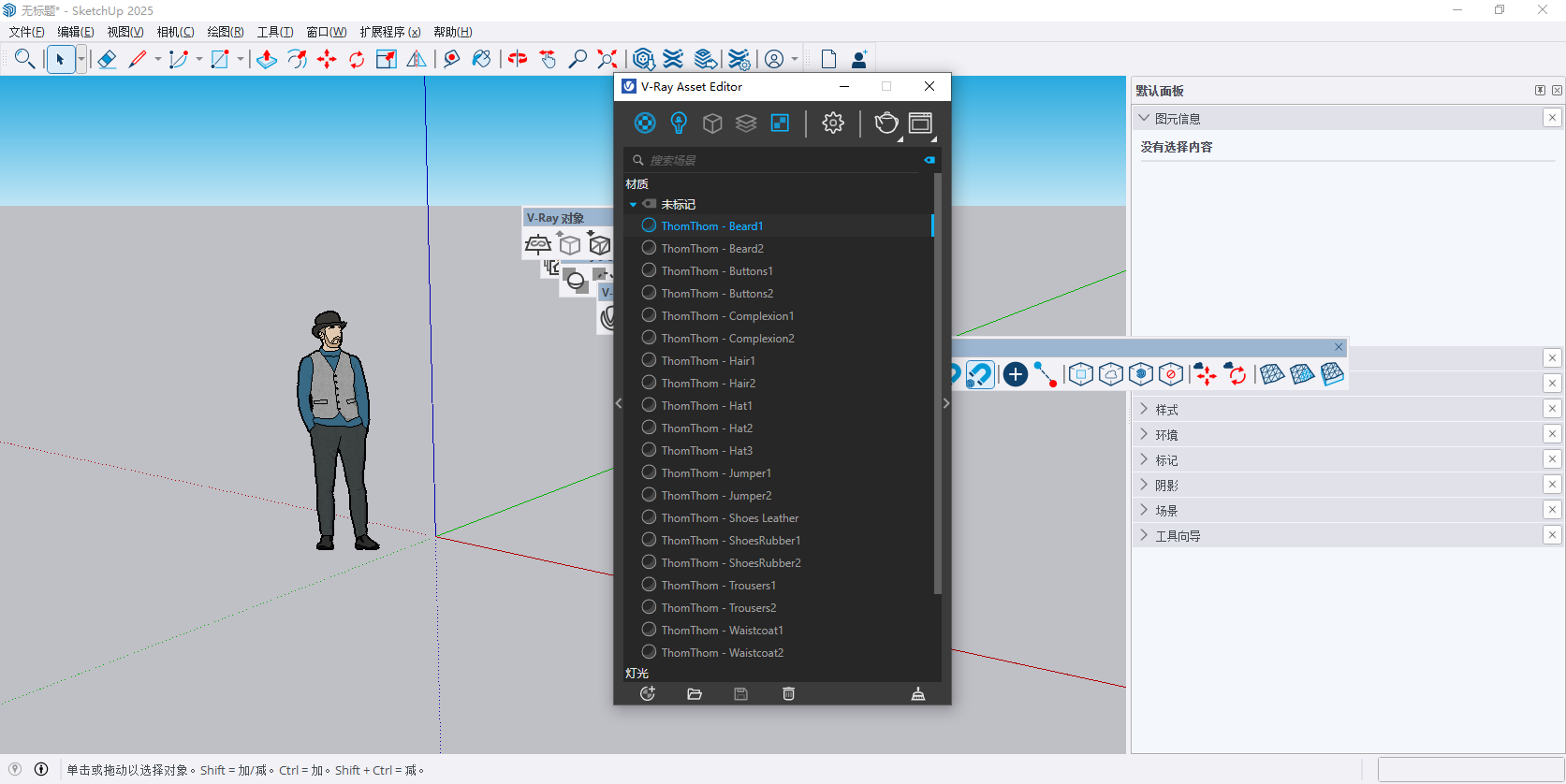The width and height of the screenshot is (1566, 784).
Task: Toggle the Geometry cube category icon
Action: (712, 123)
